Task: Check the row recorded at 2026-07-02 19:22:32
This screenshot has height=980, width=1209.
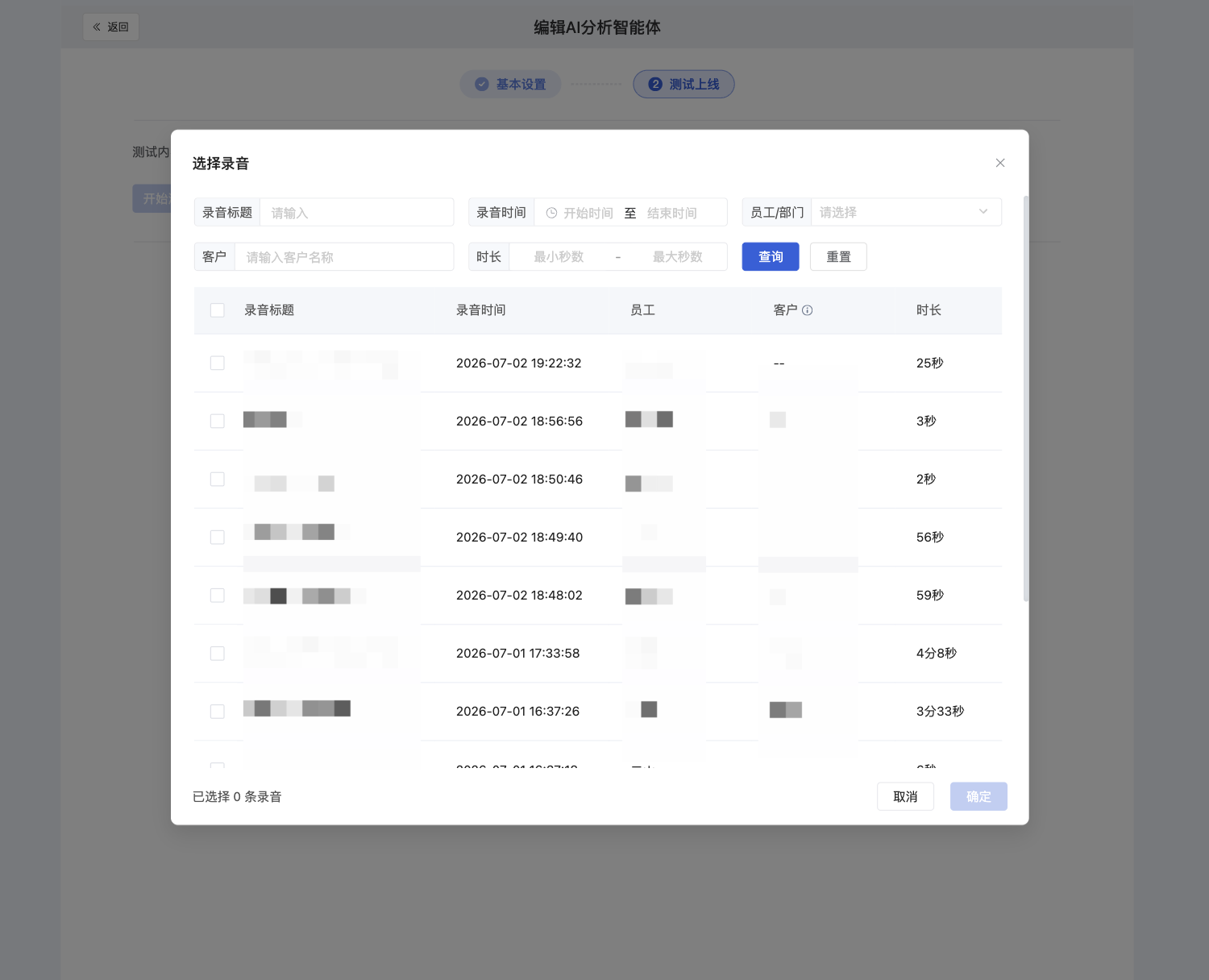Action: pyautogui.click(x=218, y=363)
